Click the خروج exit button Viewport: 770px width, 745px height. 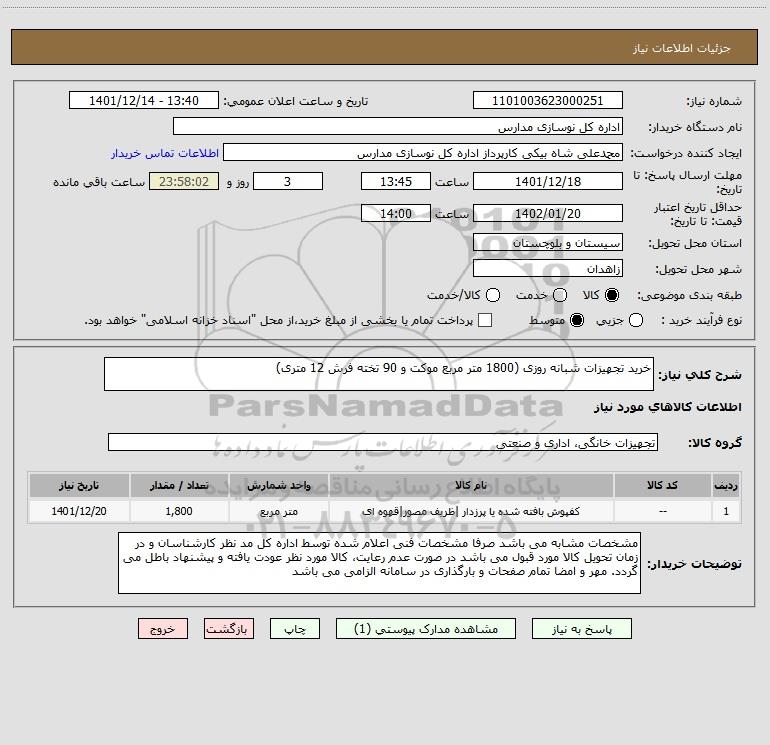click(163, 629)
